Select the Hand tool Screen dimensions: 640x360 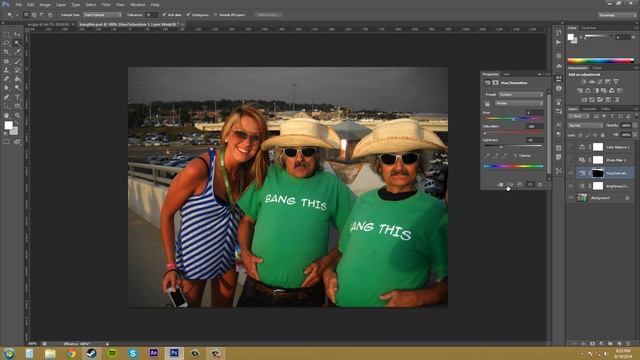(6, 115)
